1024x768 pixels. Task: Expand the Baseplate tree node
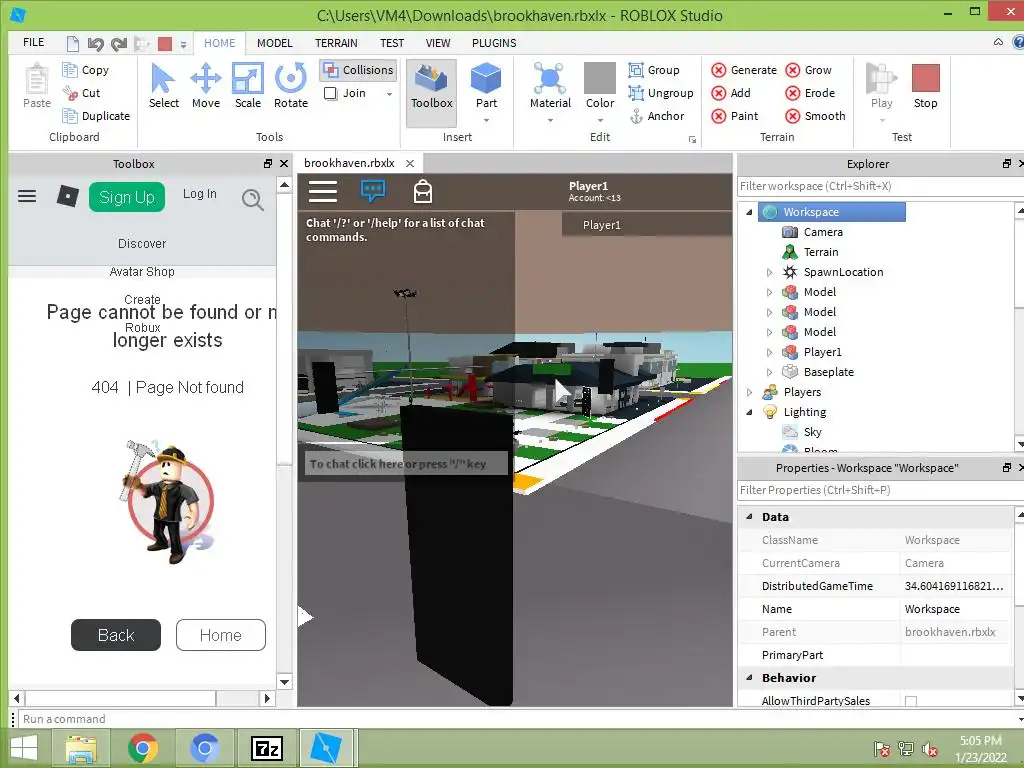click(x=769, y=372)
